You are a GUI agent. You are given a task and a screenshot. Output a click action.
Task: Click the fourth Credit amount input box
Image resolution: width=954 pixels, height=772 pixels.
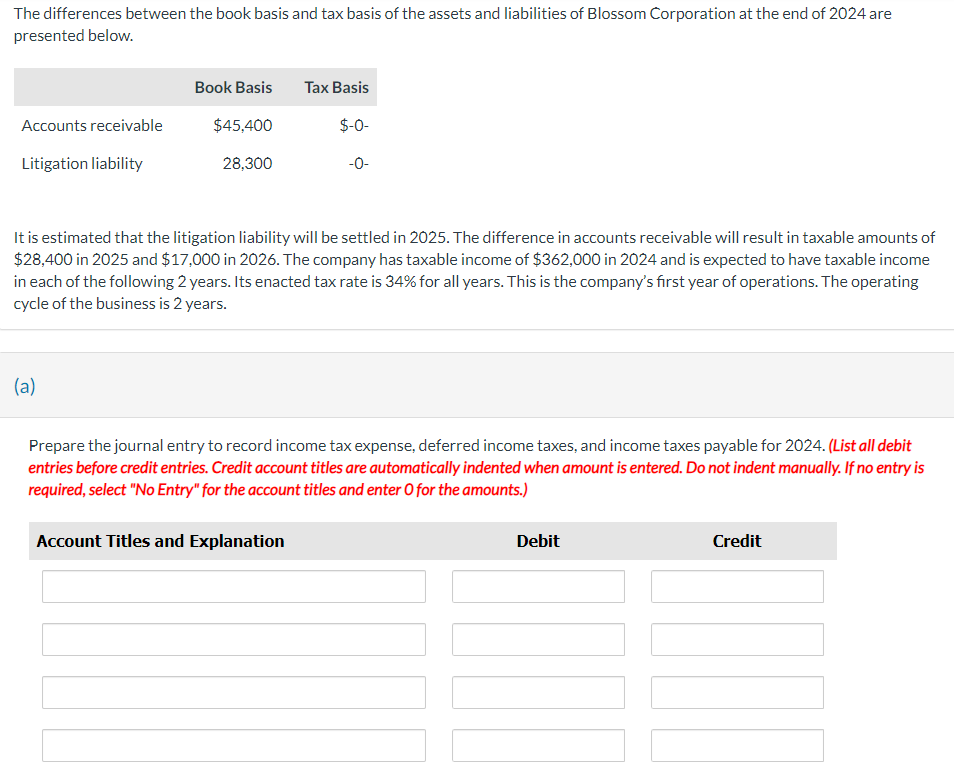tap(736, 745)
